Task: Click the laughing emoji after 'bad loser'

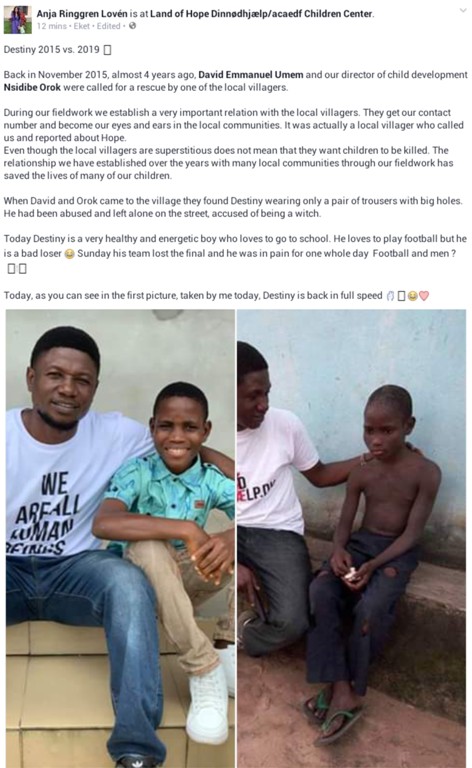Action: [70, 254]
